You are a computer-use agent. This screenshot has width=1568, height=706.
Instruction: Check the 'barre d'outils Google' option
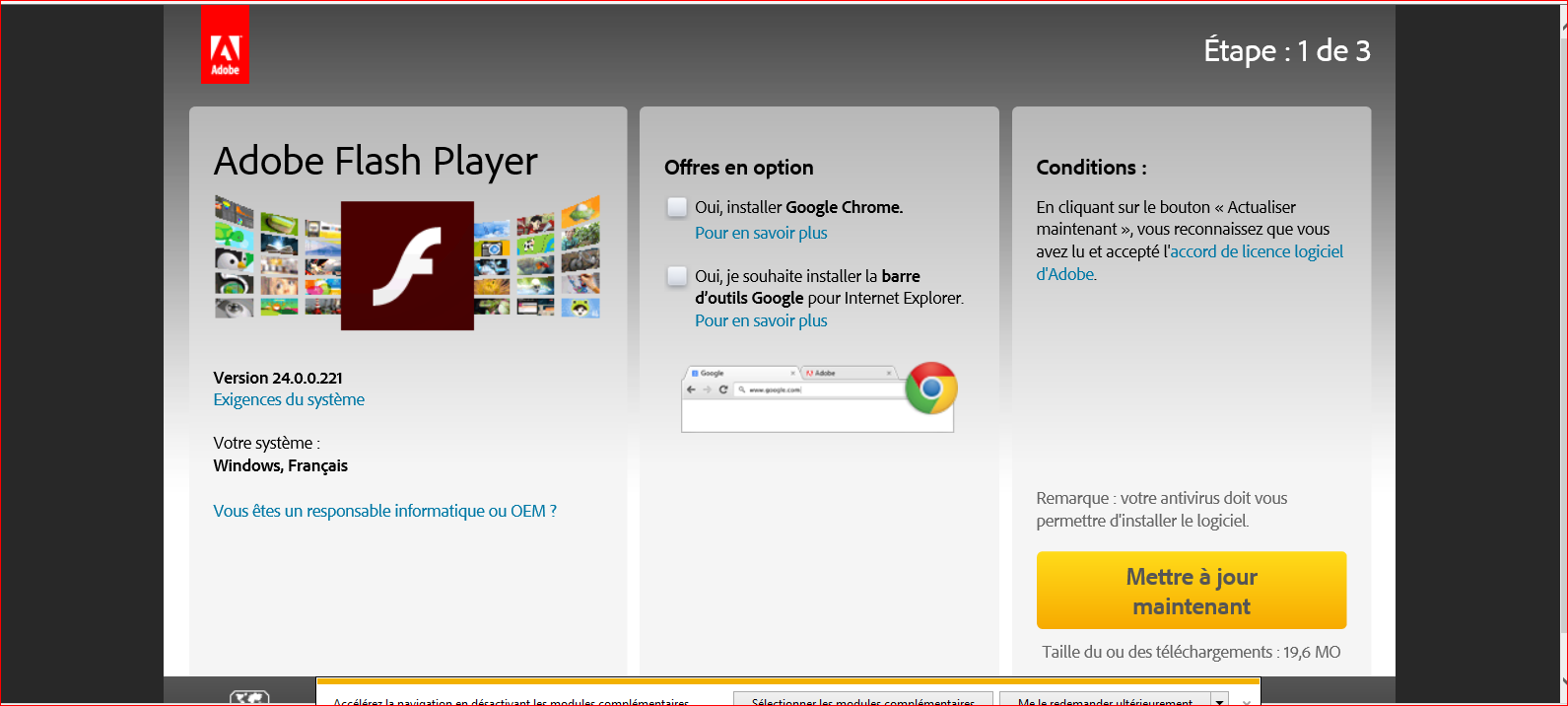coord(677,276)
